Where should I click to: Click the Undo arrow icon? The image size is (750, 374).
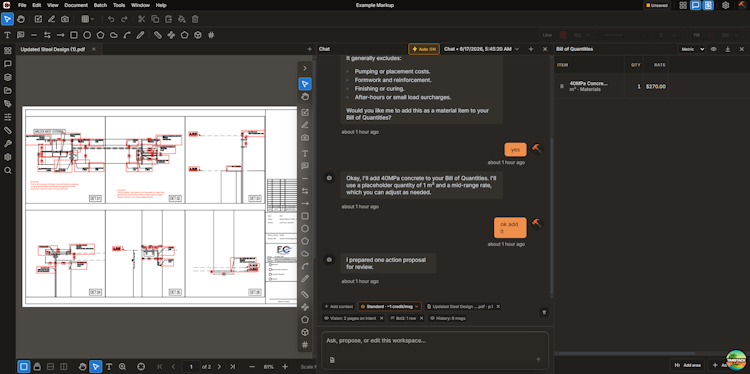tap(111, 19)
